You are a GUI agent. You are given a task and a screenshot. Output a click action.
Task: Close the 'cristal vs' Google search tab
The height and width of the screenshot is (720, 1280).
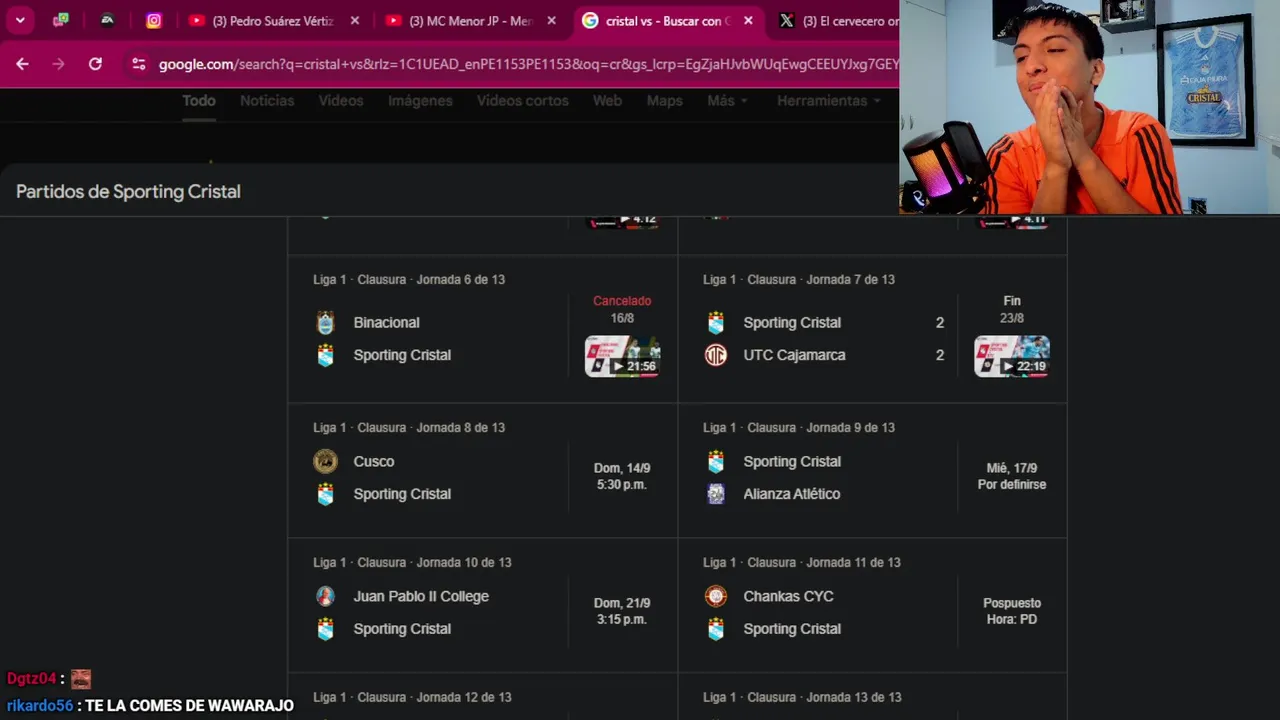click(748, 20)
